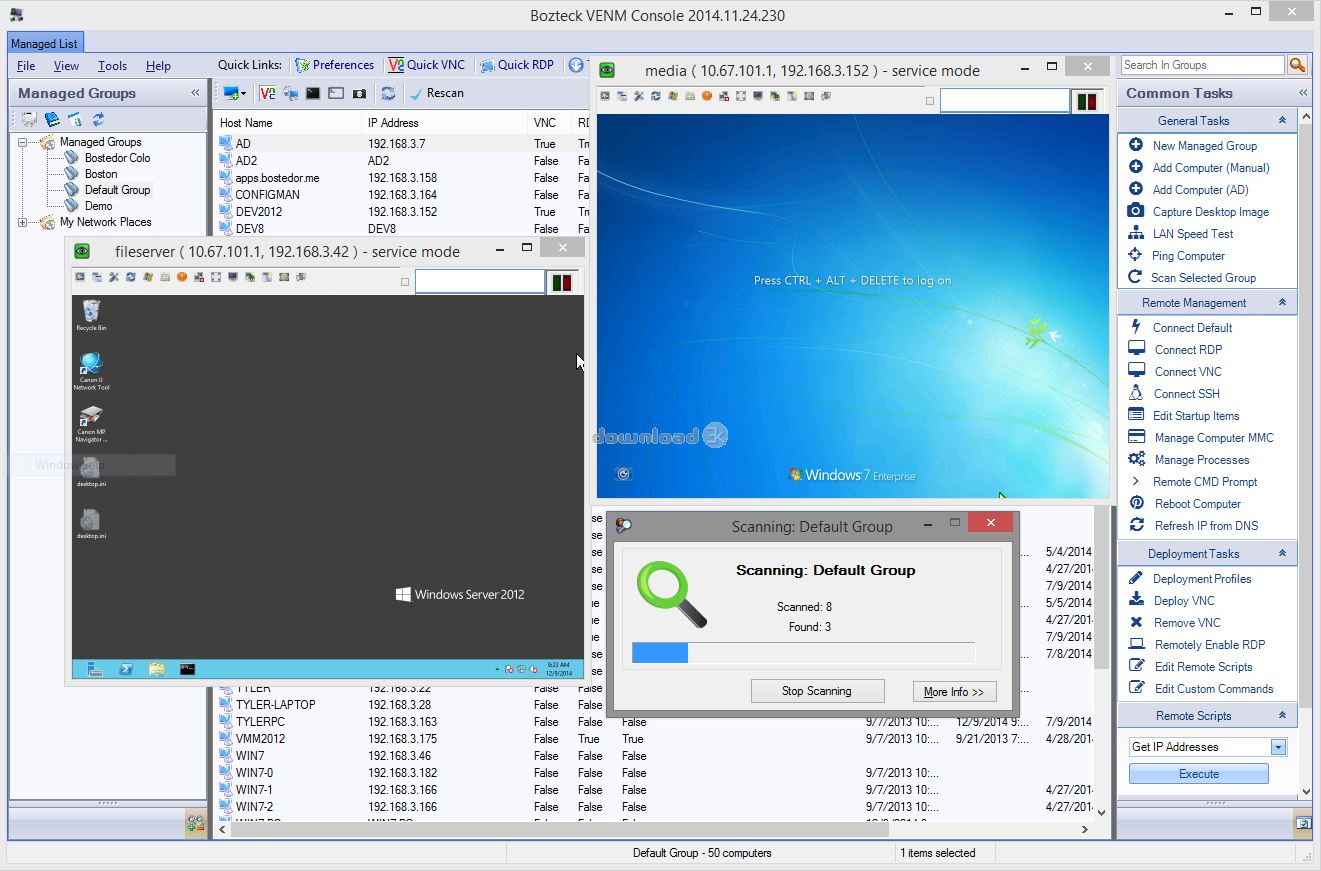The height and width of the screenshot is (871, 1321).
Task: Switch to the Managed List tab
Action: click(x=44, y=43)
